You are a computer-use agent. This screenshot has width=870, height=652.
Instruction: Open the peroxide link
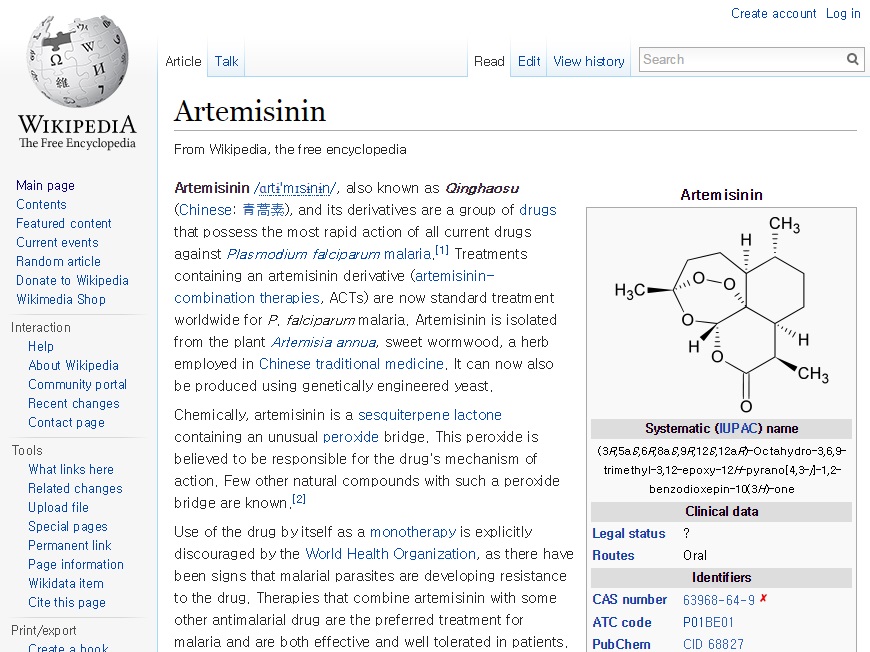point(351,437)
